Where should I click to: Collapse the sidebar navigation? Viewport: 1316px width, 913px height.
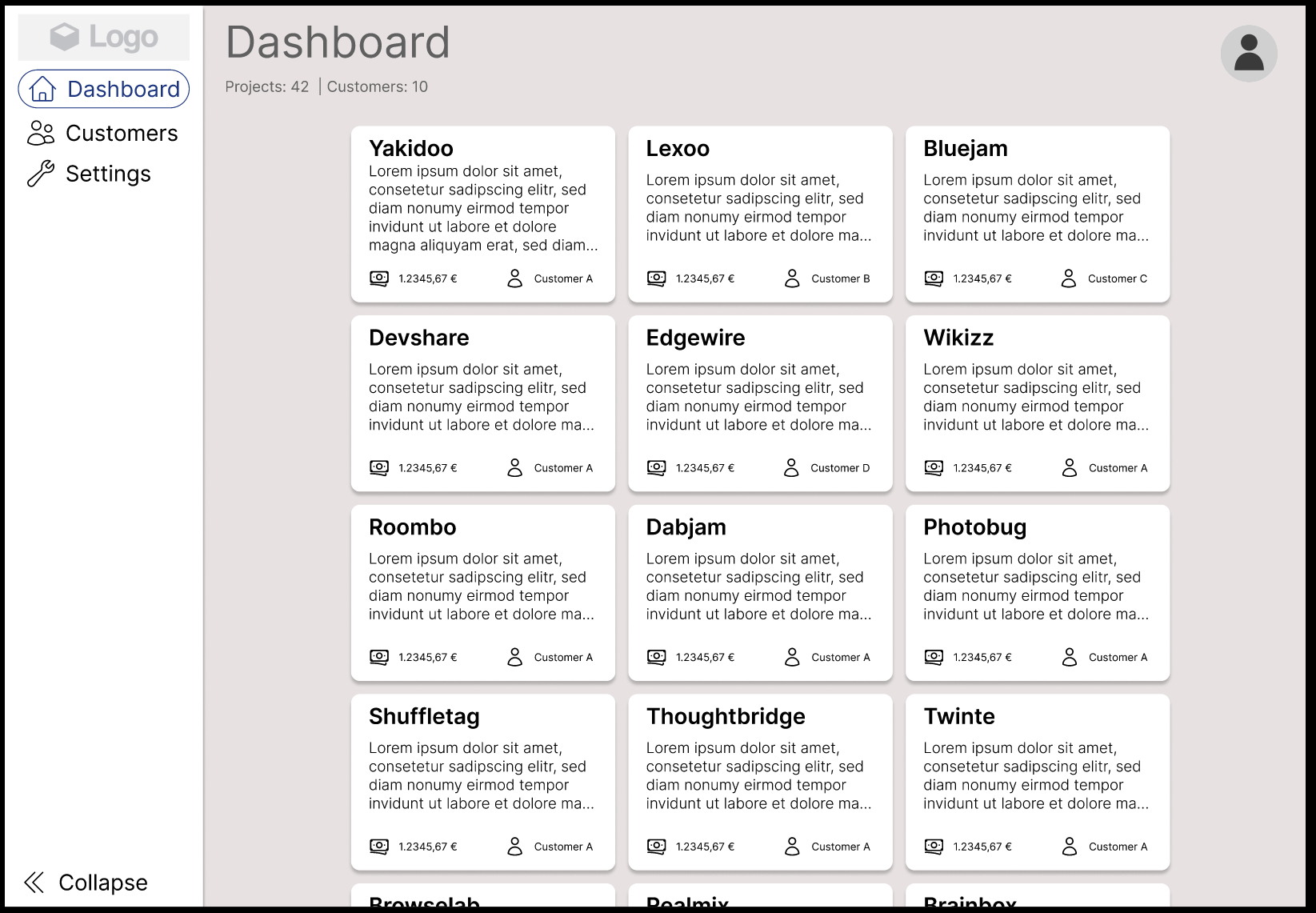click(86, 883)
